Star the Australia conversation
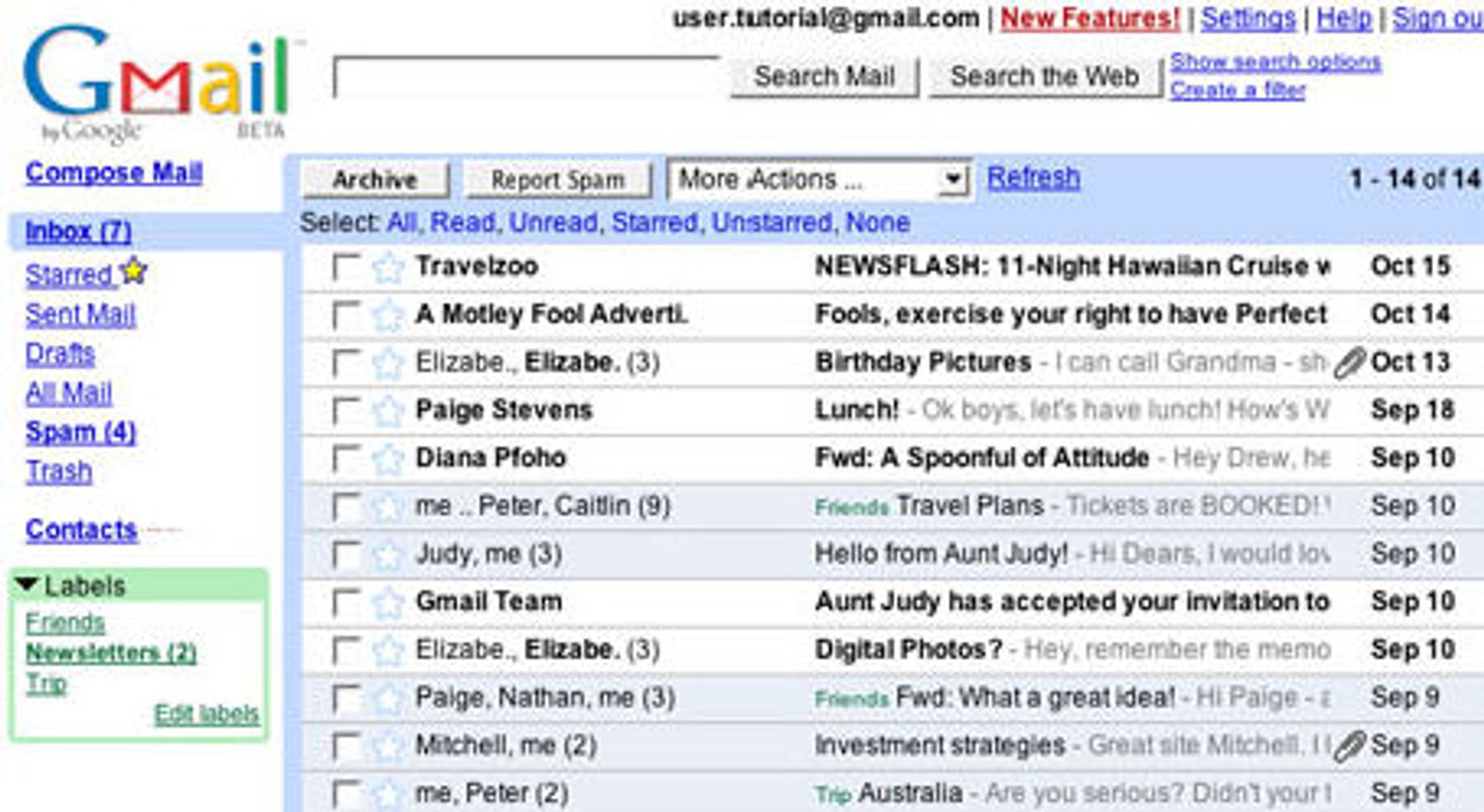 pyautogui.click(x=387, y=793)
